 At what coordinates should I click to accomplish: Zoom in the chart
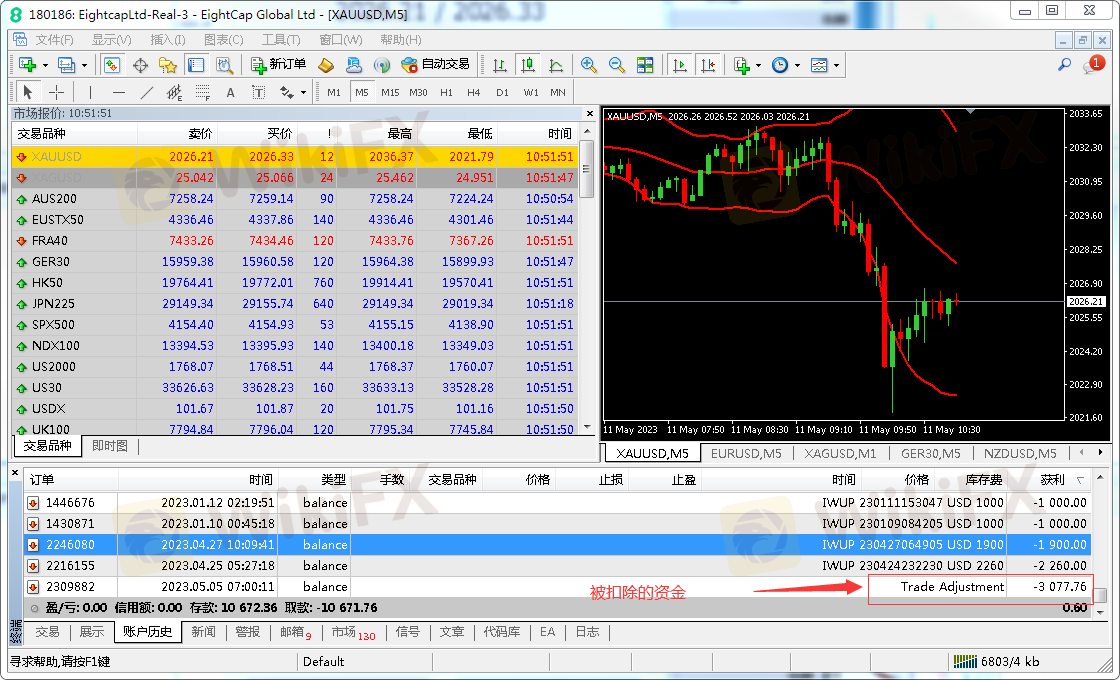[x=589, y=65]
